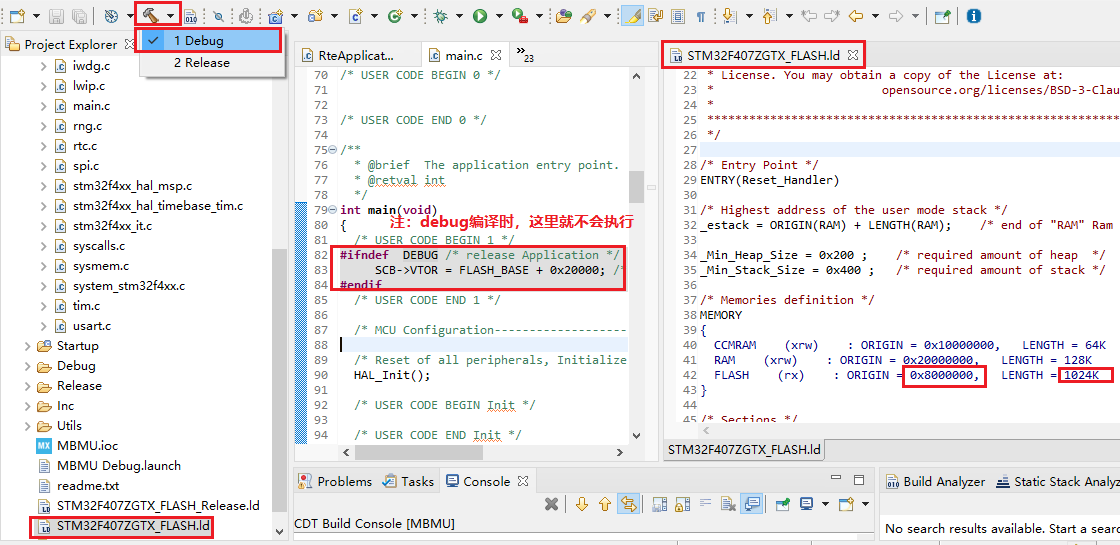Toggle Mark Occurrences highlighter button
The image size is (1120, 545).
coord(631,16)
